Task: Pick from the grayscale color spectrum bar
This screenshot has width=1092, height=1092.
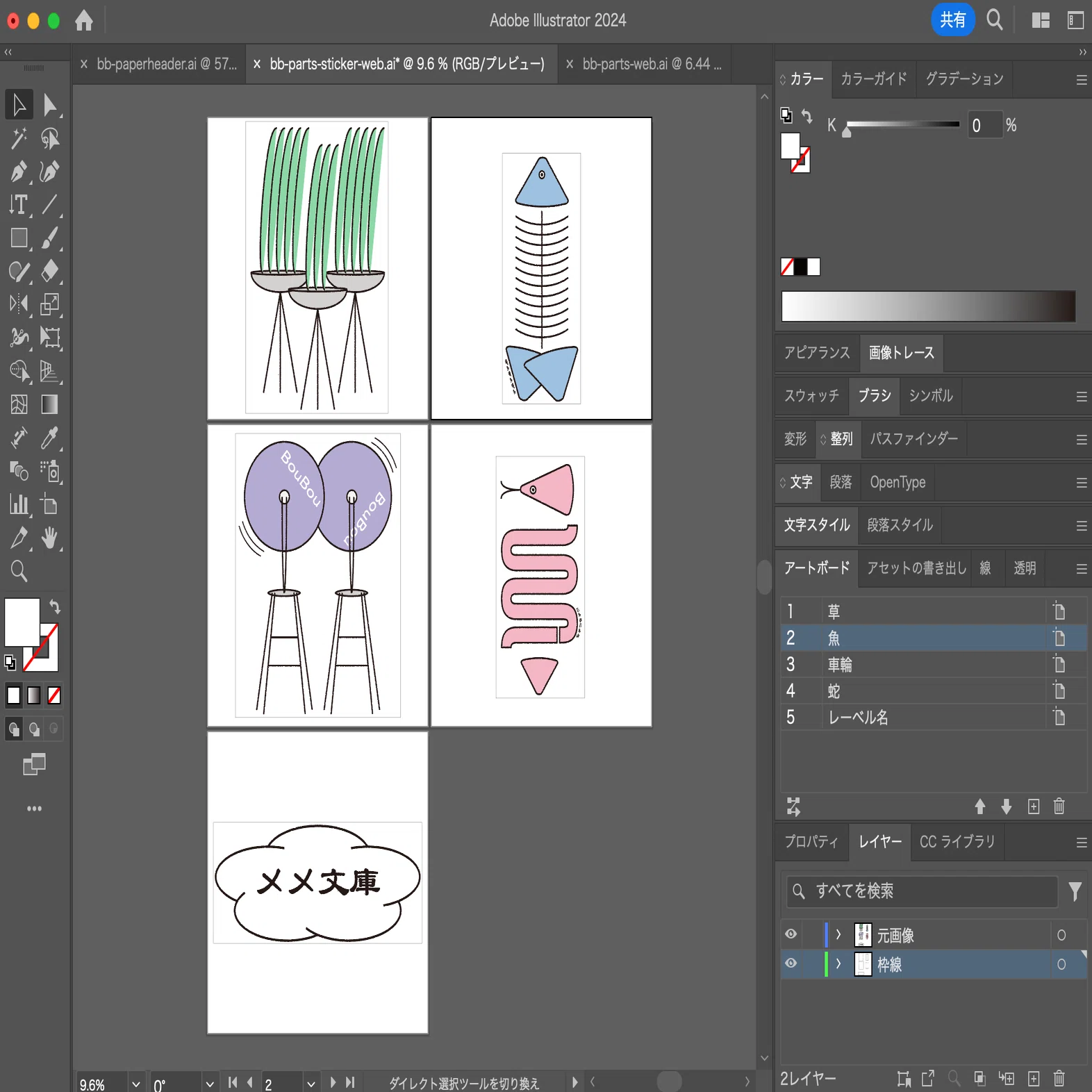Action: (x=928, y=306)
